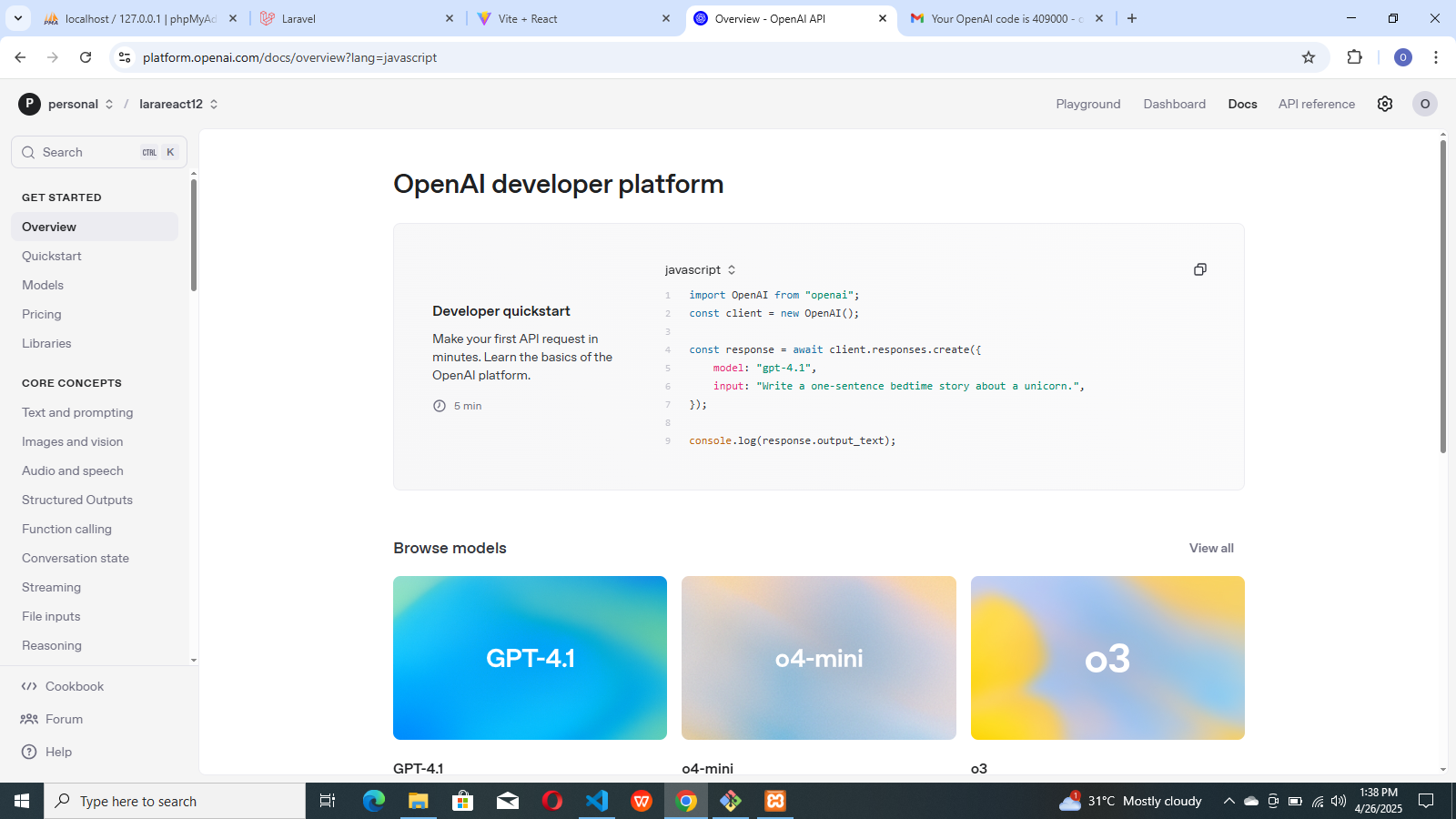Select Docs in the top navigation
The width and height of the screenshot is (1456, 819).
point(1242,104)
